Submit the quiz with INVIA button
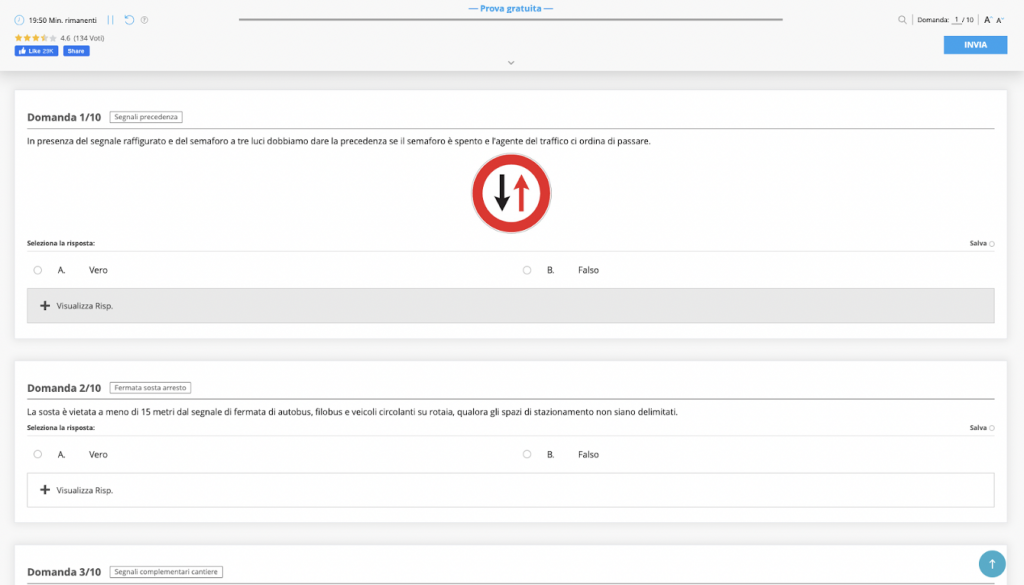This screenshot has width=1024, height=585. pyautogui.click(x=975, y=45)
